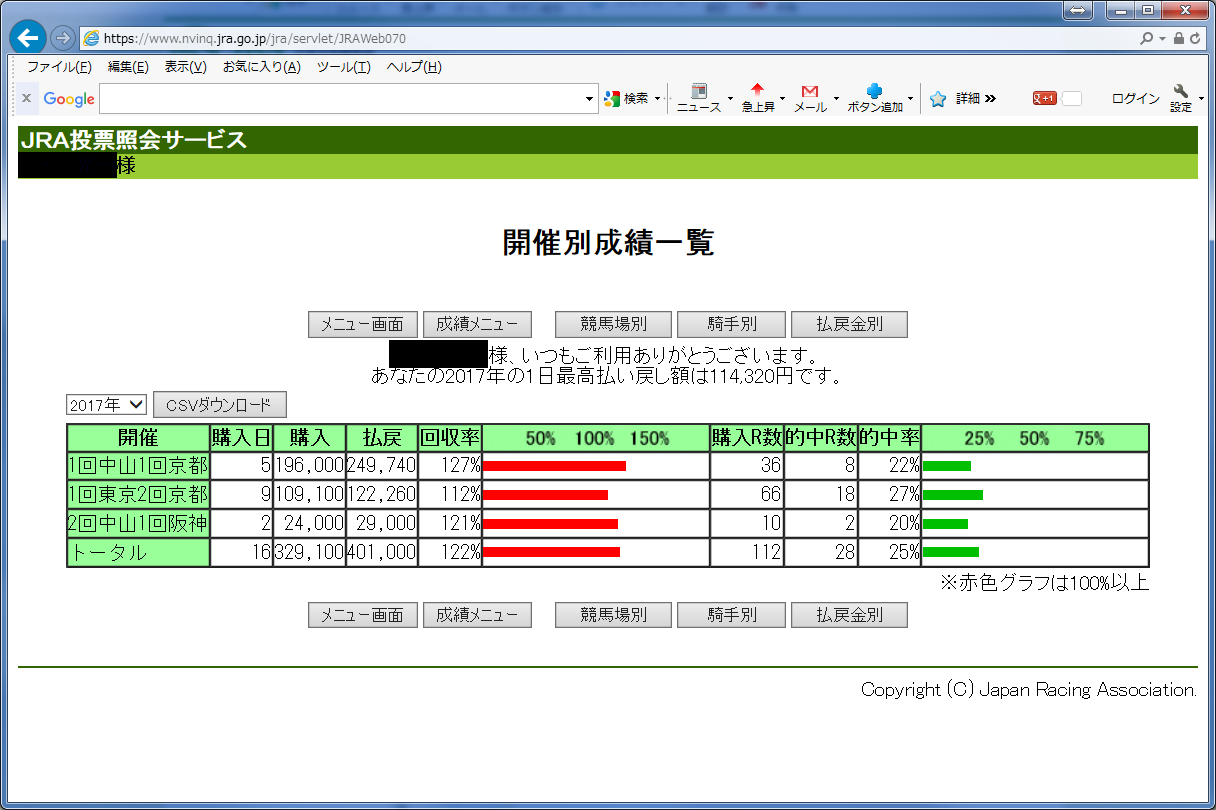Close the Google toolbar with the x

coord(26,98)
